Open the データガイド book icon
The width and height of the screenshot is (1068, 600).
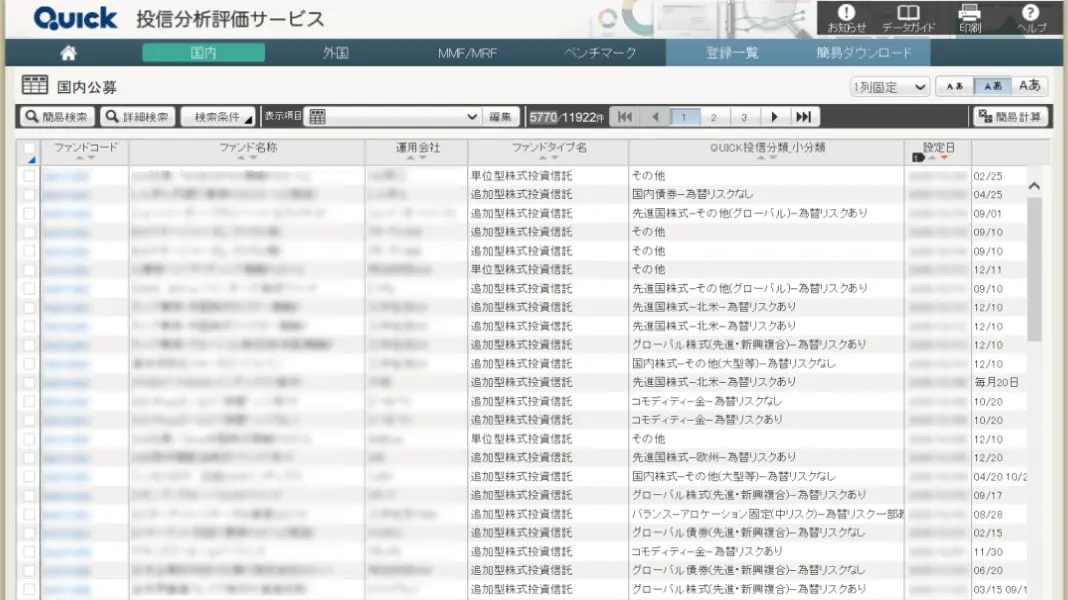(x=908, y=18)
